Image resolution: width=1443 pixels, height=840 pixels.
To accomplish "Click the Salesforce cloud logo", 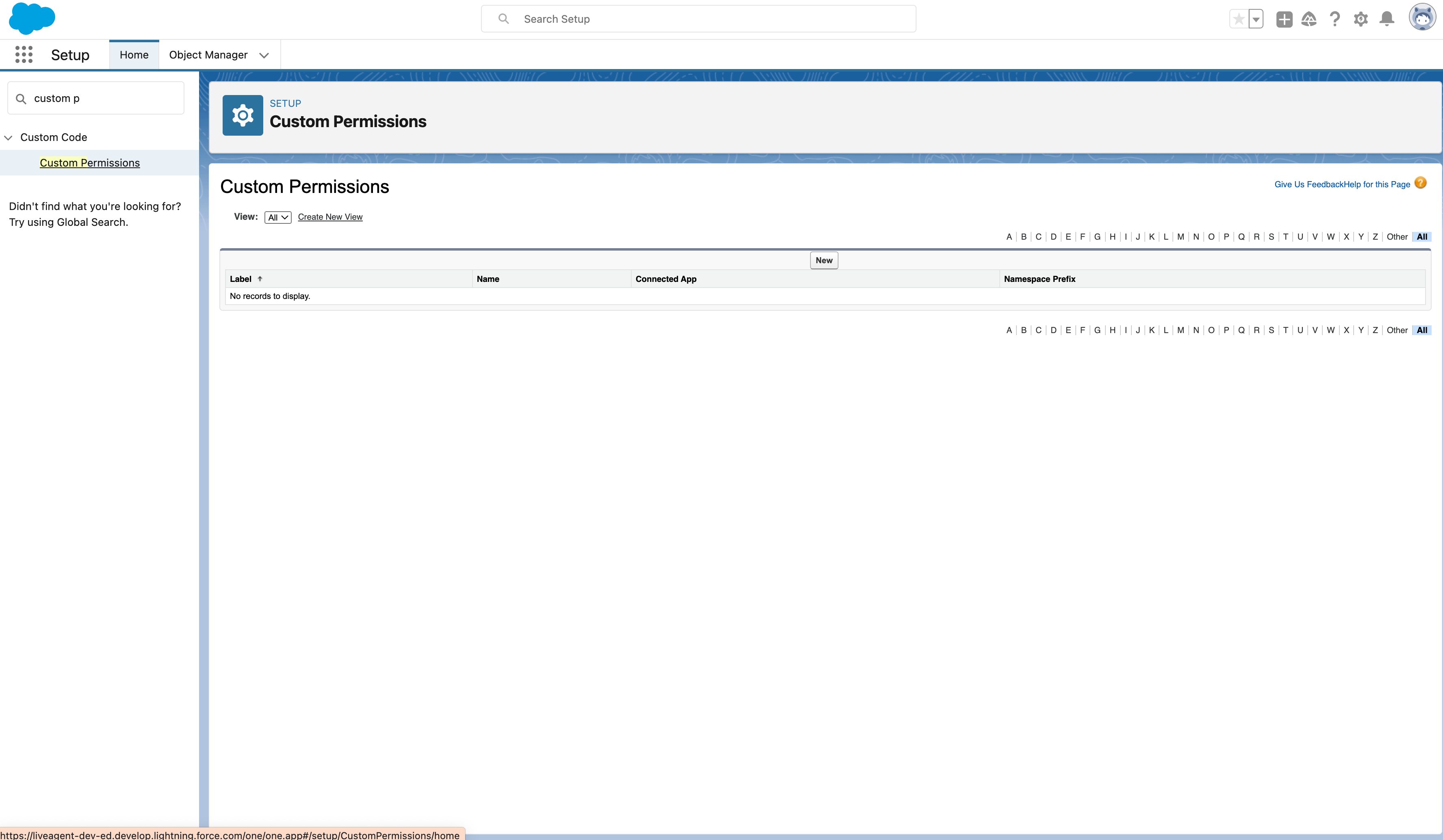I will [x=32, y=18].
